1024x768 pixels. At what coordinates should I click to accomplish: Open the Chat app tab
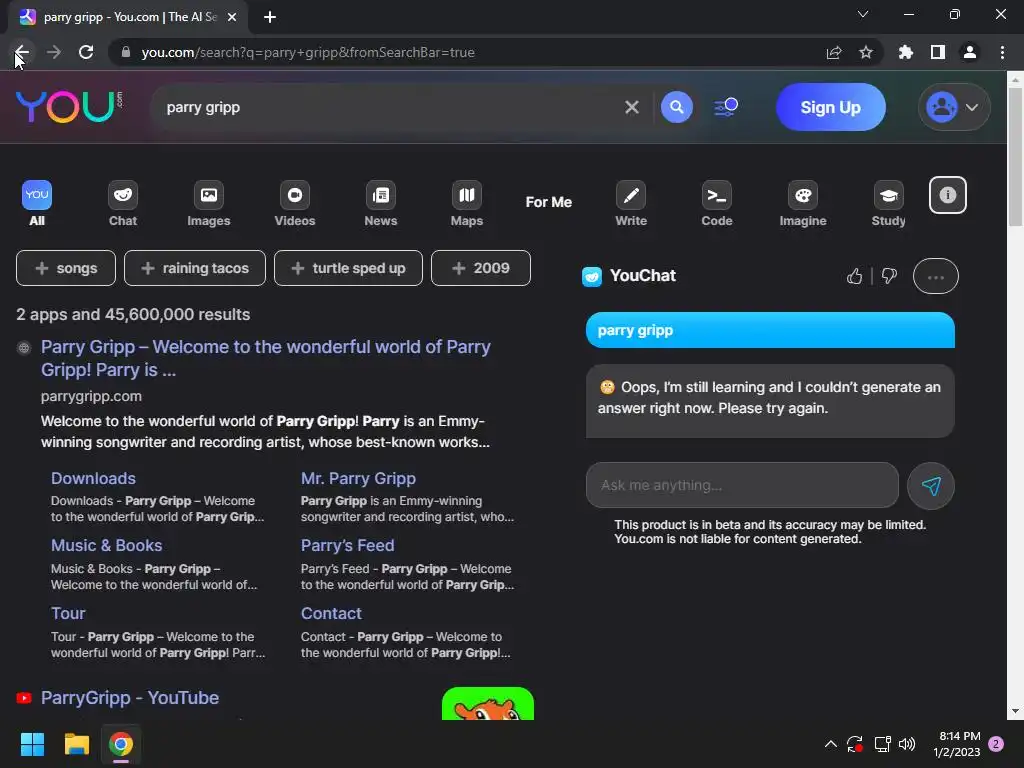pos(123,204)
